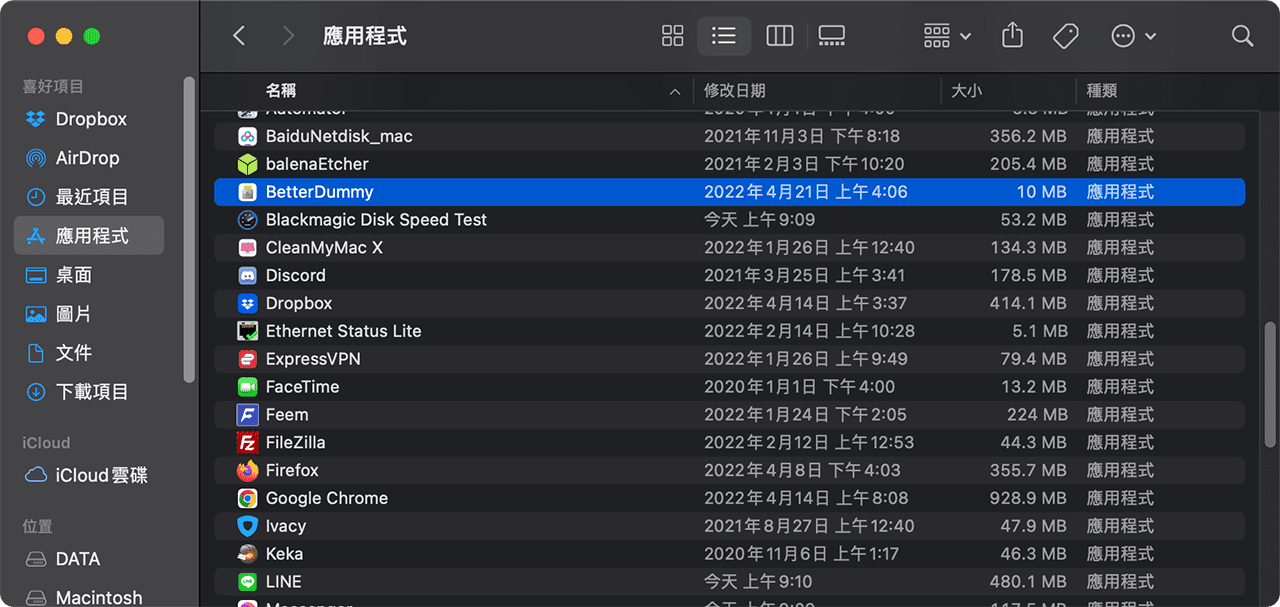Screen dimensions: 1280x607
Task: Switch to icon grid view
Action: 672,36
